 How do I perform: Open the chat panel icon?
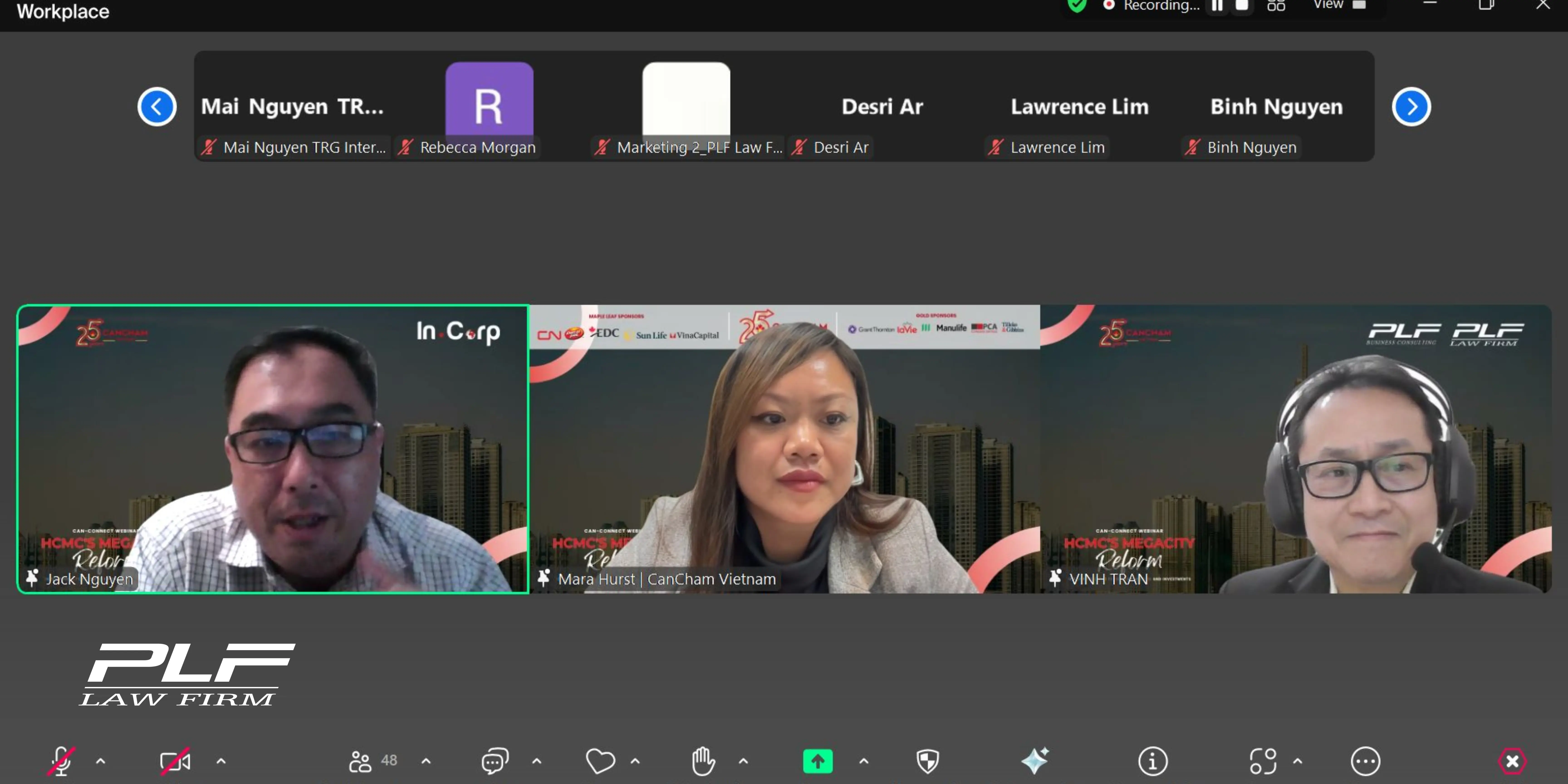pyautogui.click(x=495, y=761)
